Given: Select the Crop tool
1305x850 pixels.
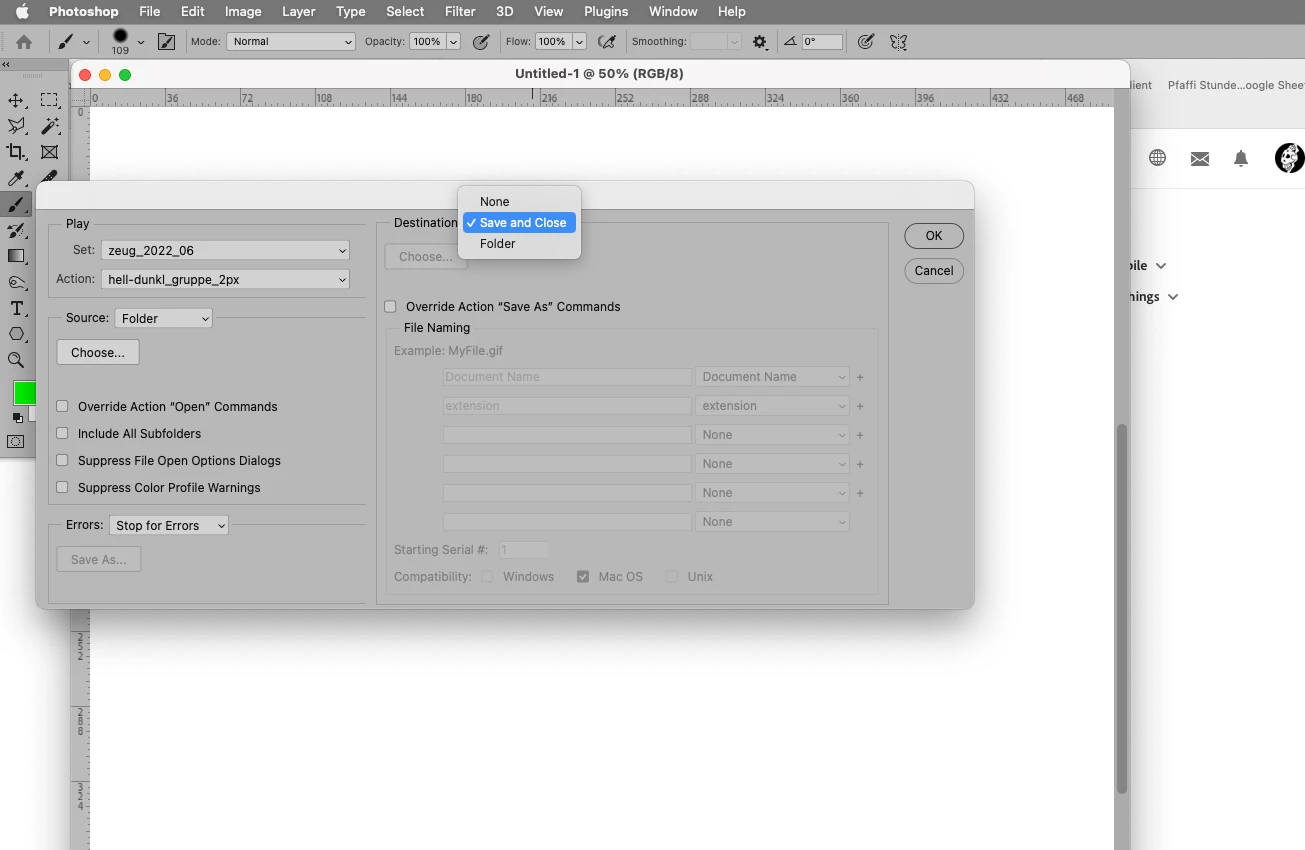Looking at the screenshot, I should 17,152.
